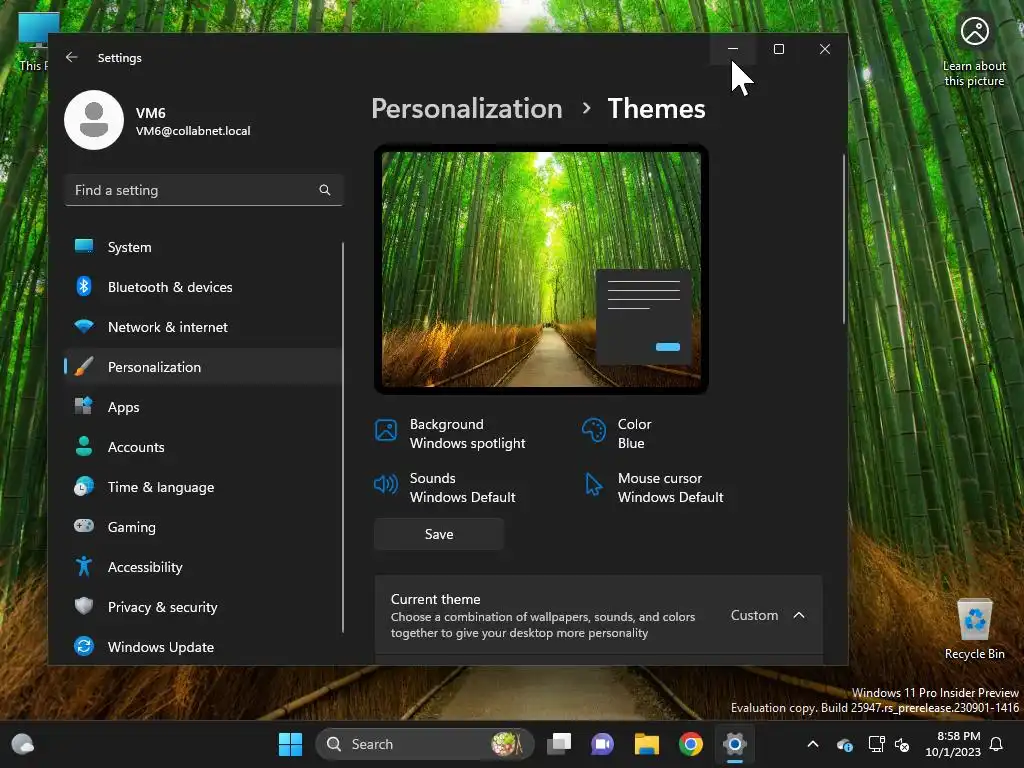Viewport: 1024px width, 768px height.
Task: Click the Time & language clock icon
Action: 84,487
